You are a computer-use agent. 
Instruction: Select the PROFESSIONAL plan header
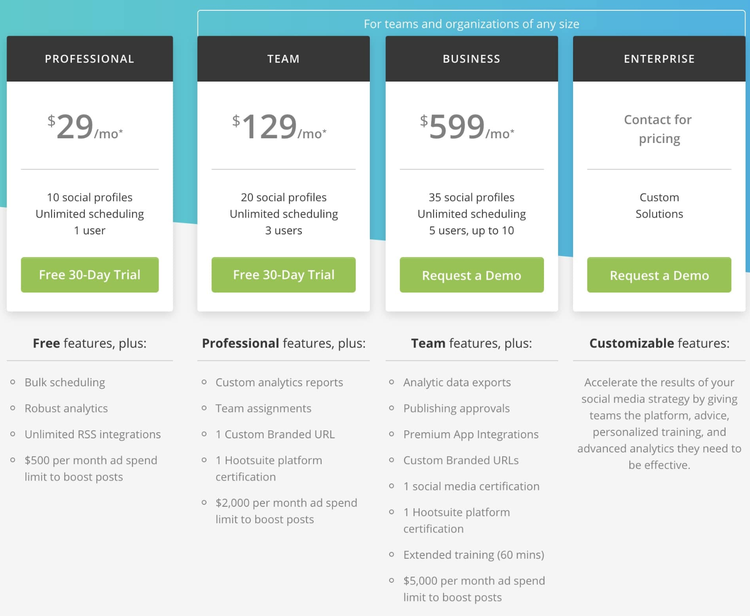point(89,59)
